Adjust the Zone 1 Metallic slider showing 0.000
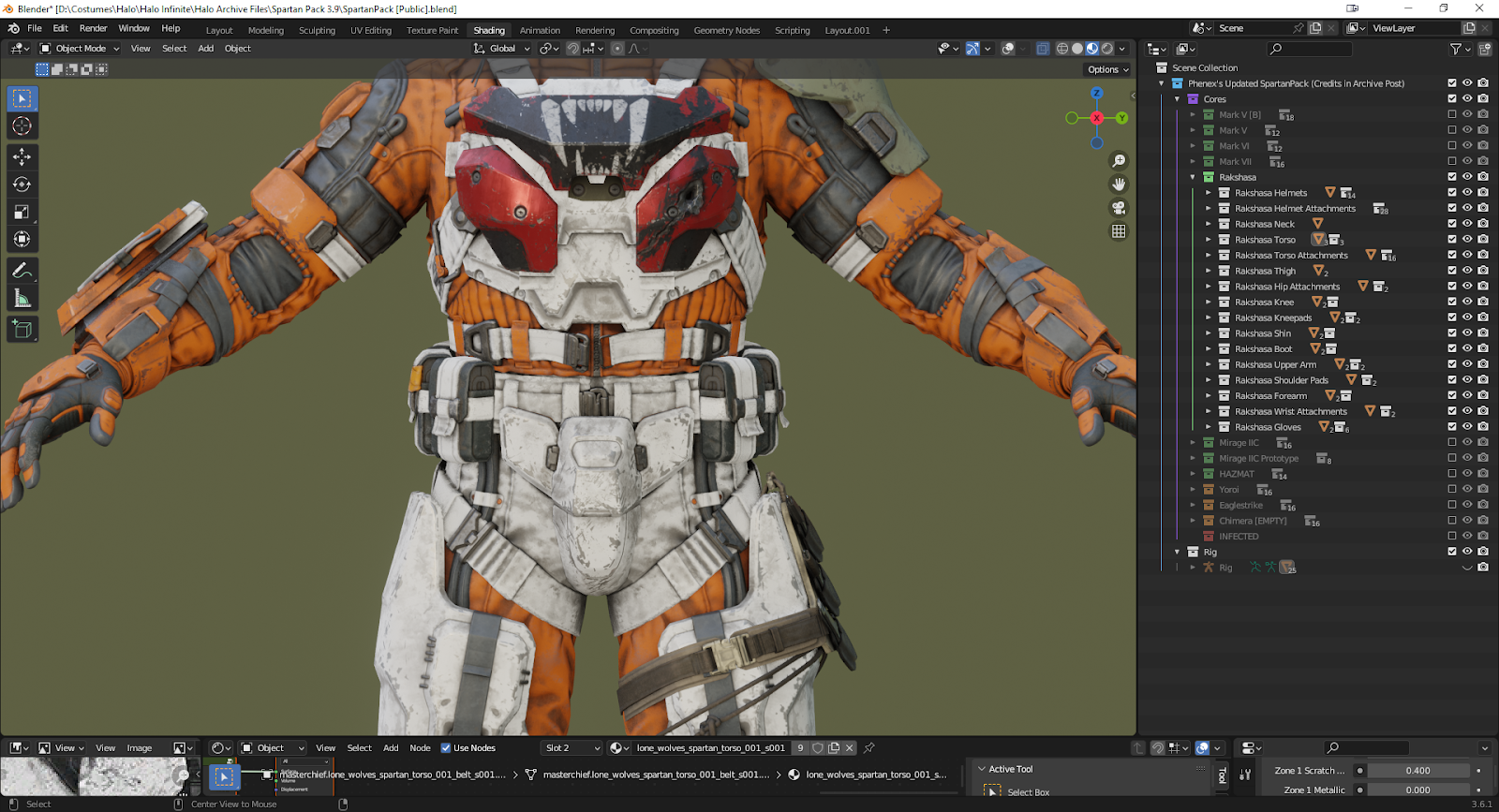This screenshot has height=812, width=1499. (1417, 790)
